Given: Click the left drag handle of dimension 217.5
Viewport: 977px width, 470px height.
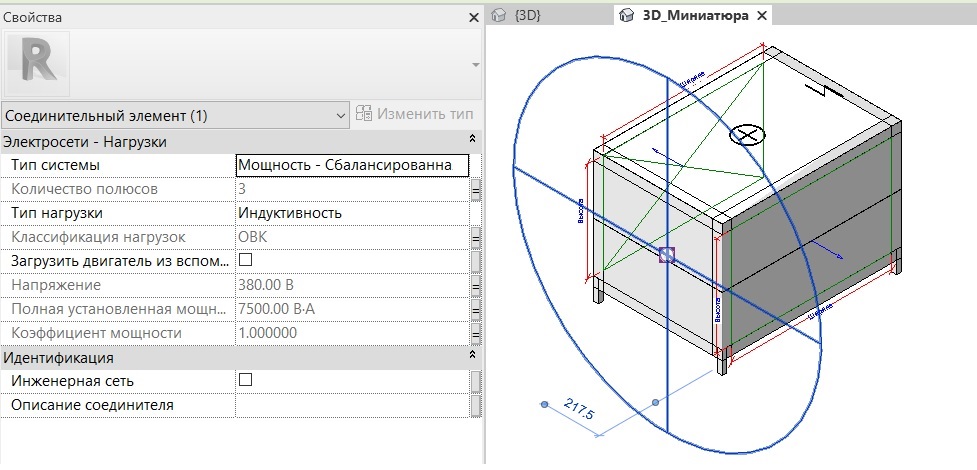Looking at the screenshot, I should coord(544,404).
